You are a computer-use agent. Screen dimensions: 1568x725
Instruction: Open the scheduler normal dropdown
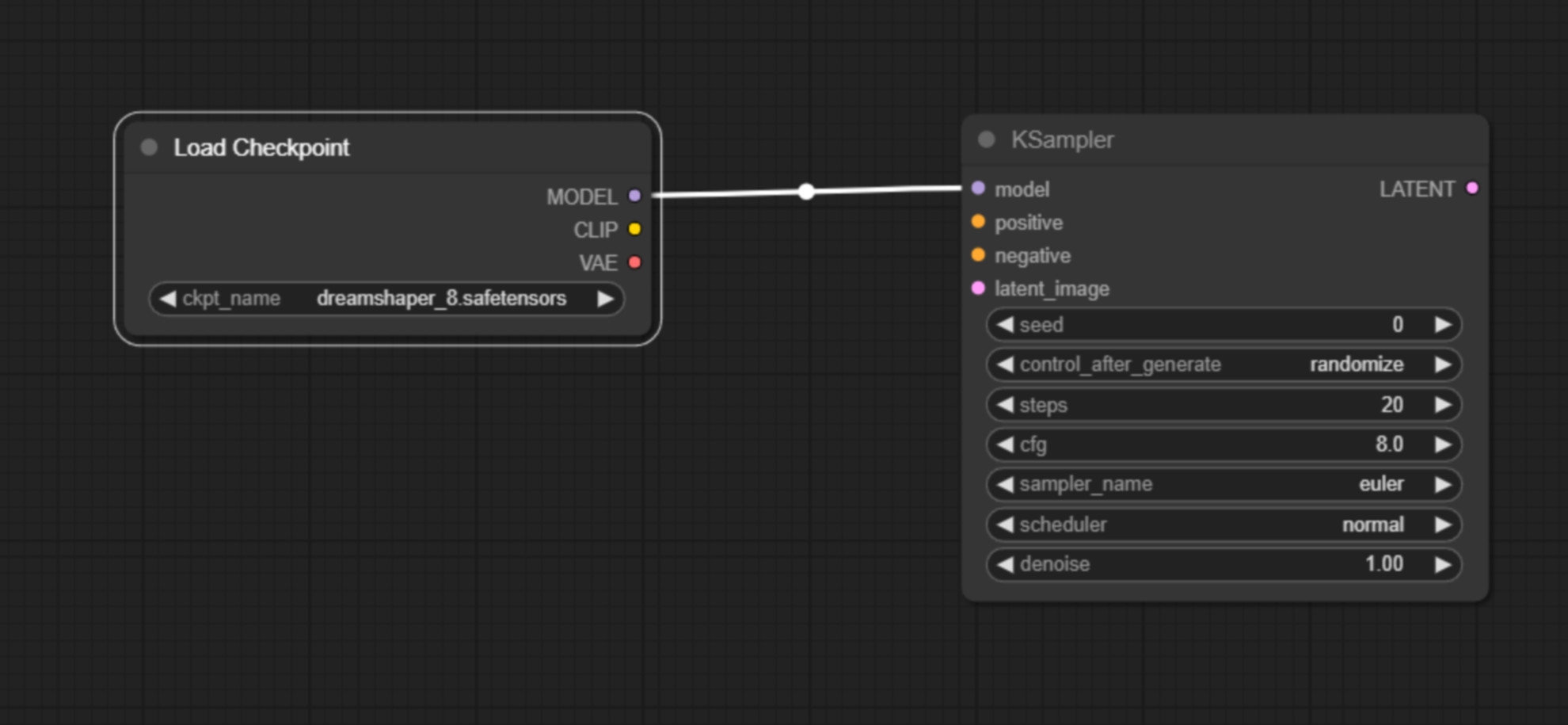pos(1224,525)
